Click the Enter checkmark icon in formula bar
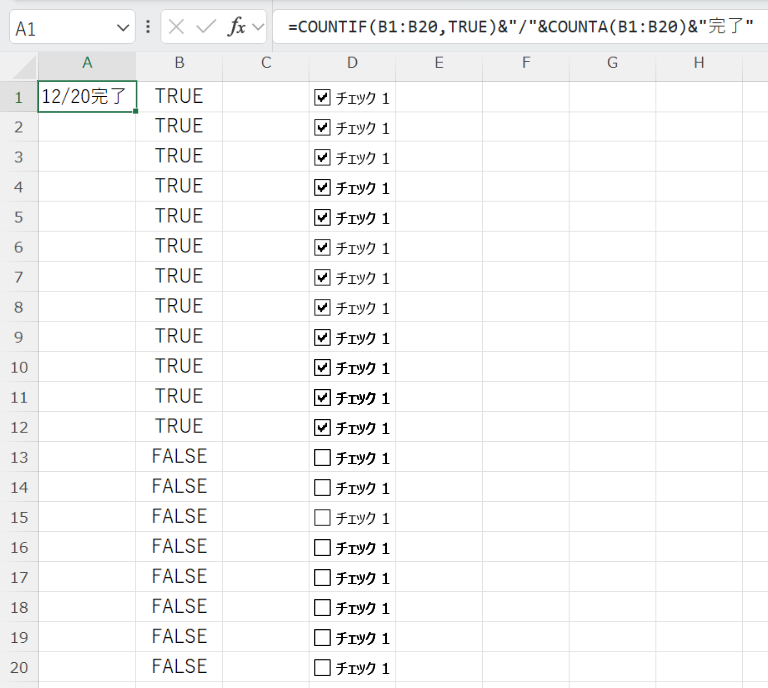This screenshot has width=768, height=688. tap(206, 27)
